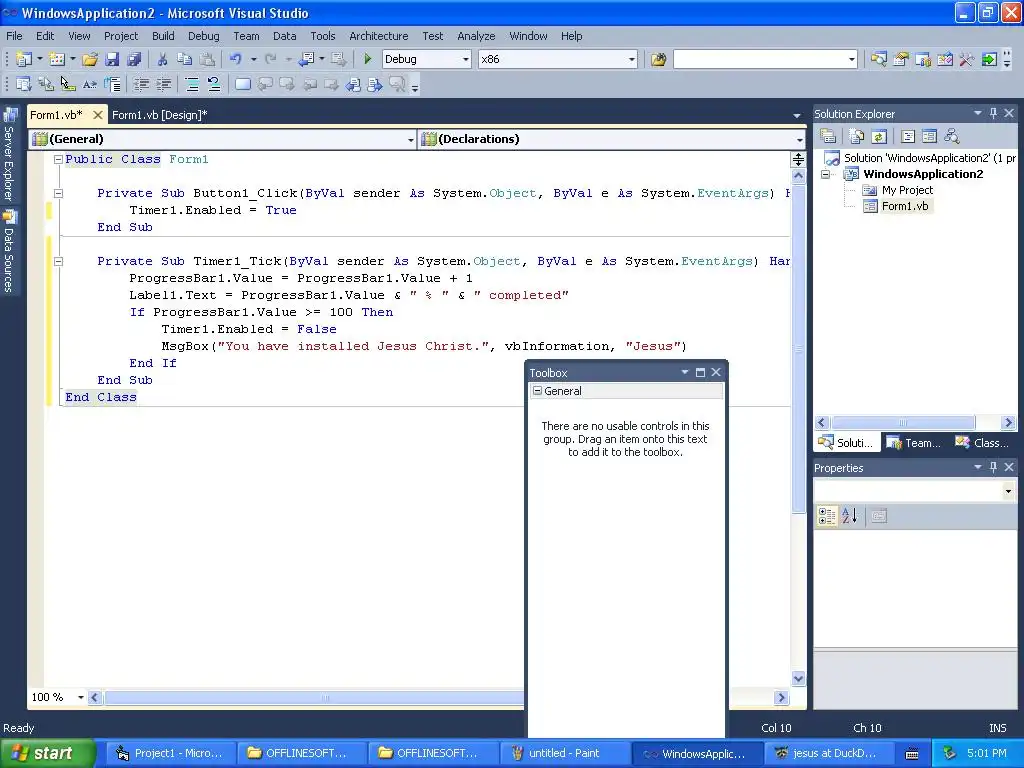Click View Code icon in Solution Explorer
1024x768 pixels.
coord(908,136)
